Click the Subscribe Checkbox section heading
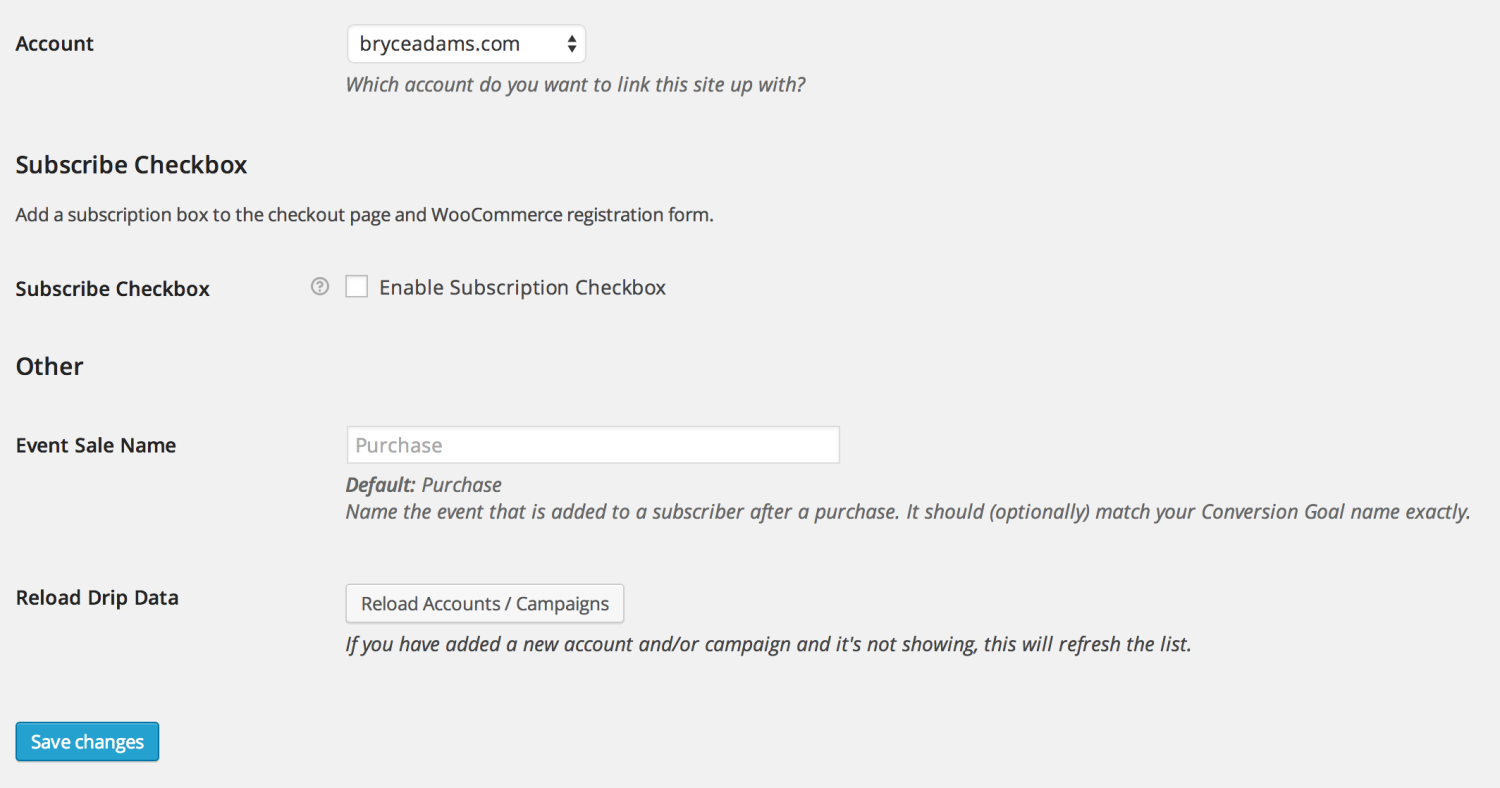 130,164
